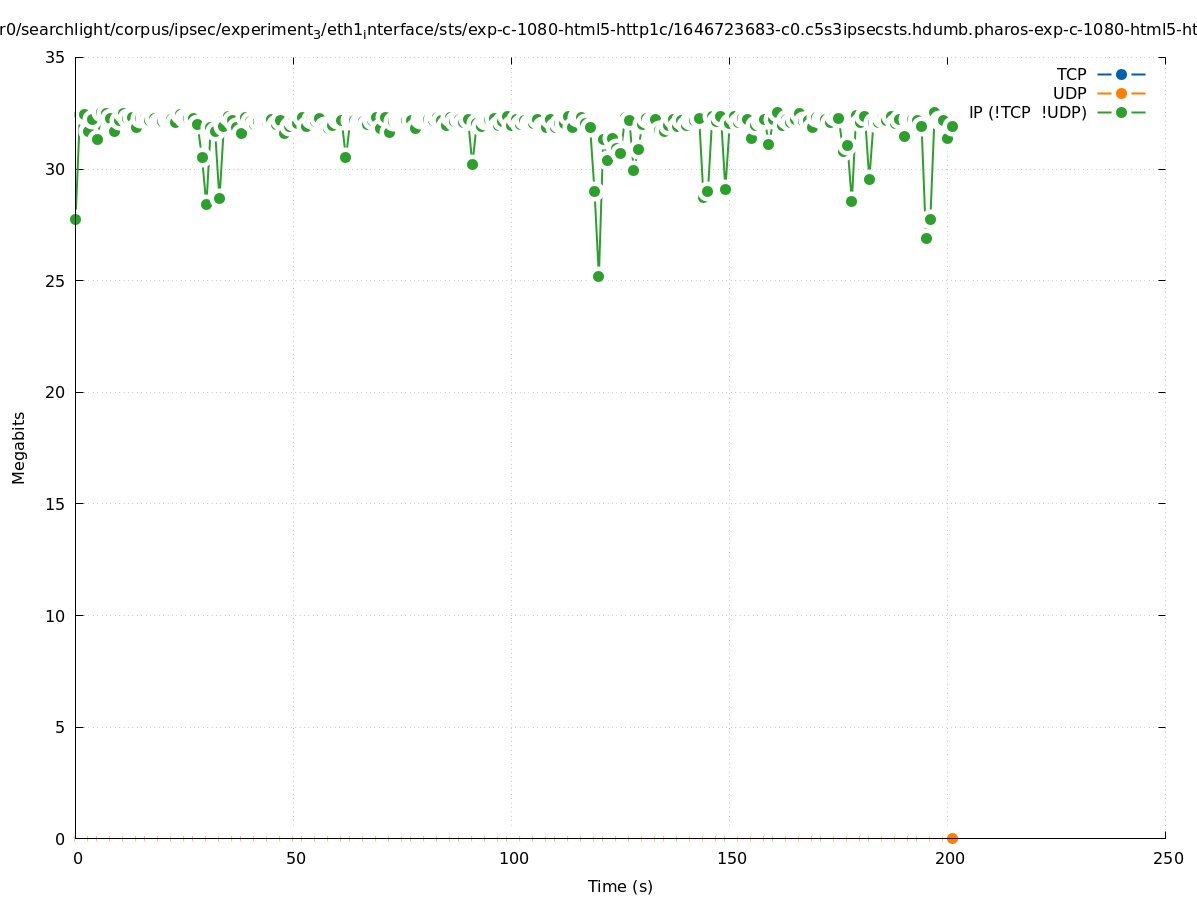Click the orange UDP legend marker
1197x900 pixels.
tap(1121, 93)
